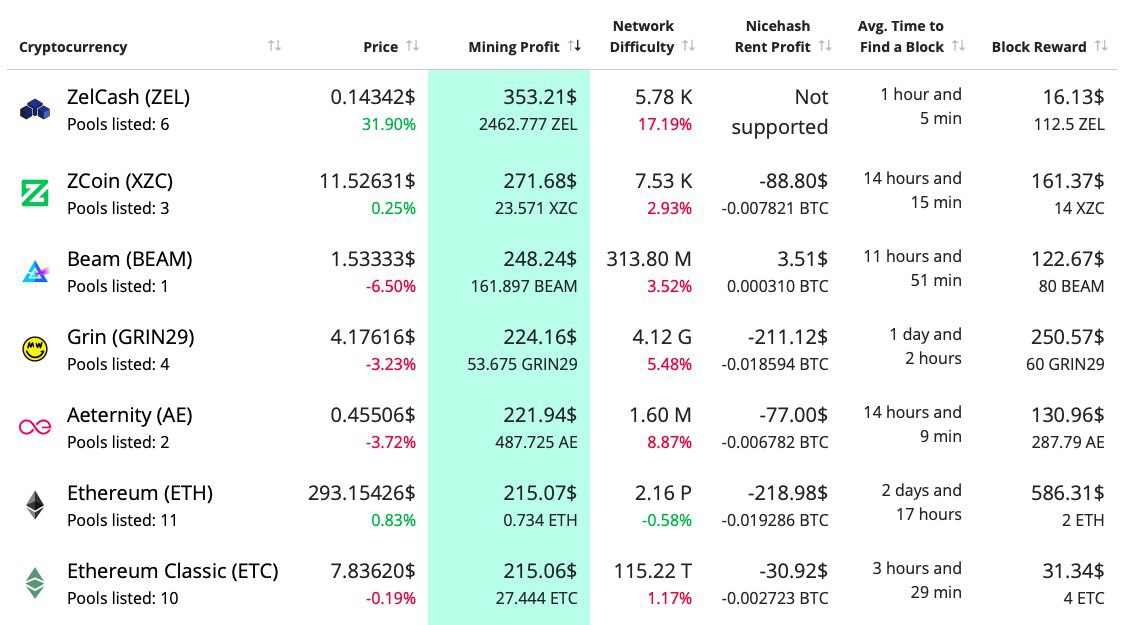Click the green ZCoin Z logo
This screenshot has height=625, width=1128.
[x=35, y=193]
